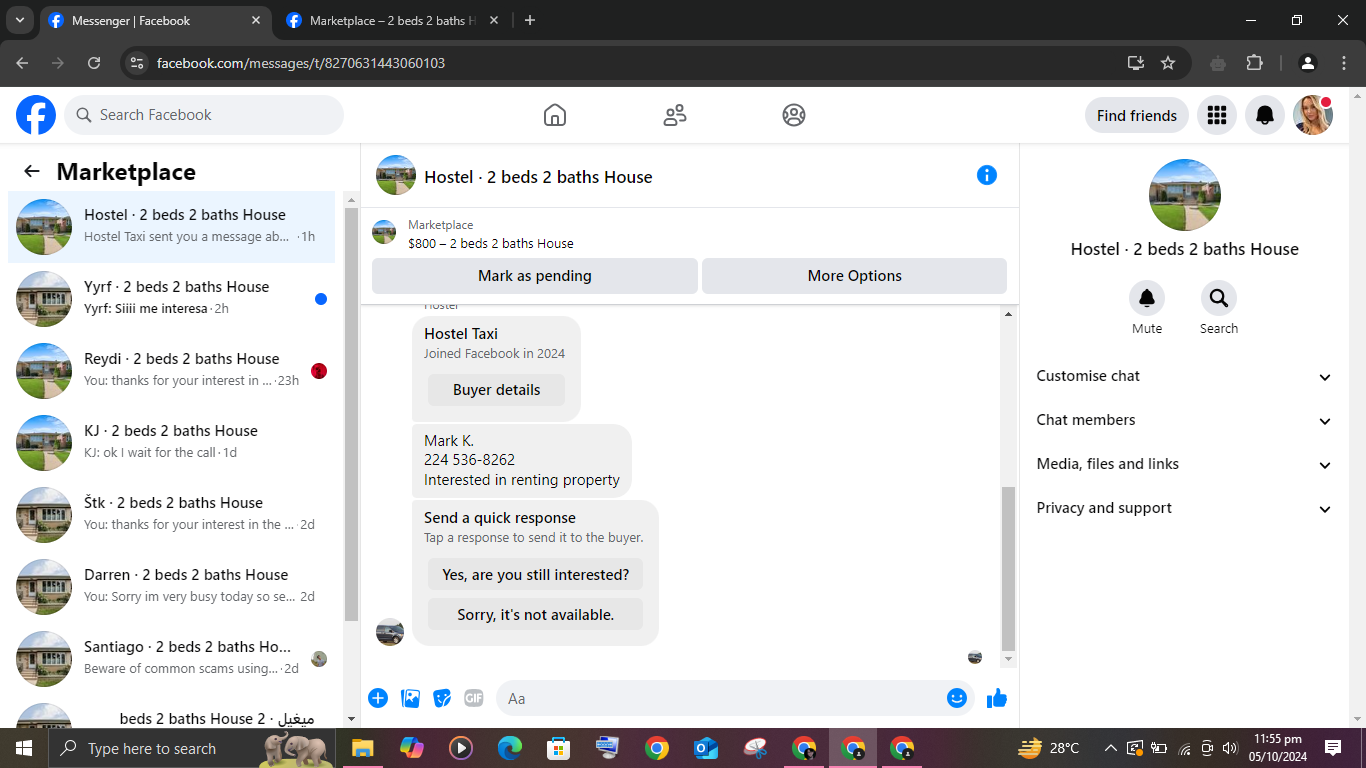
Task: Choose a GIF icon in the composer
Action: click(474, 698)
